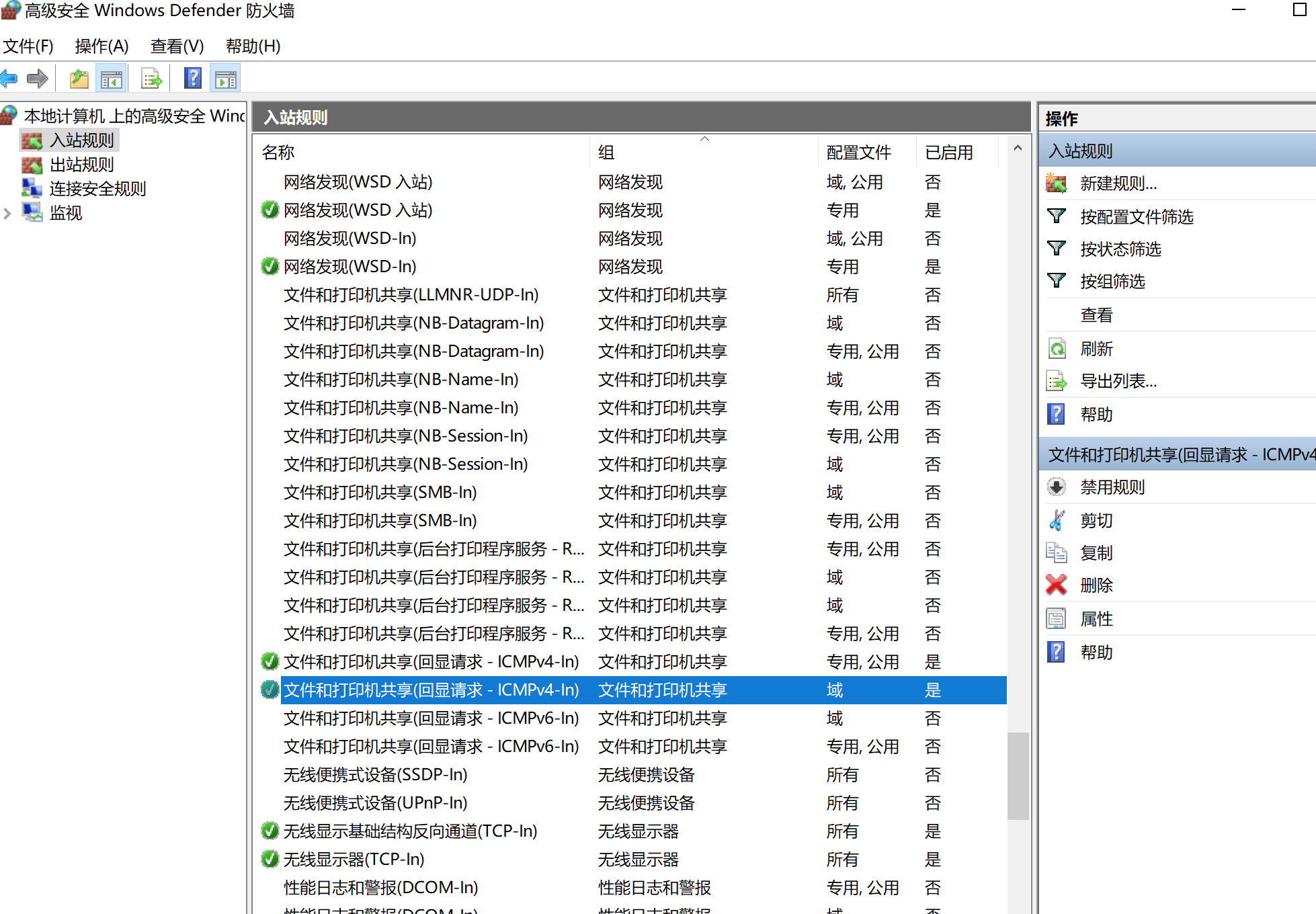Click the up-one-level folder toolbar icon
This screenshot has width=1316, height=914.
pyautogui.click(x=79, y=79)
